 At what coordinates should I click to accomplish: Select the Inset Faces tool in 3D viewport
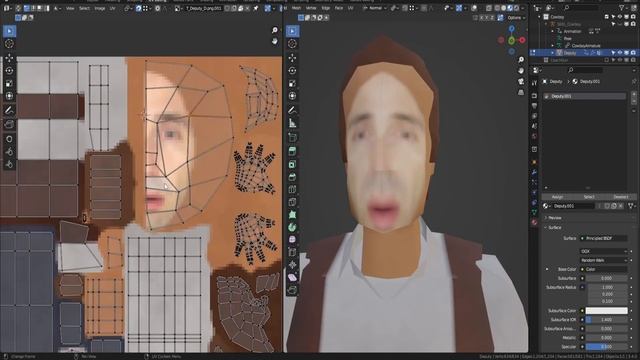pos(292,164)
